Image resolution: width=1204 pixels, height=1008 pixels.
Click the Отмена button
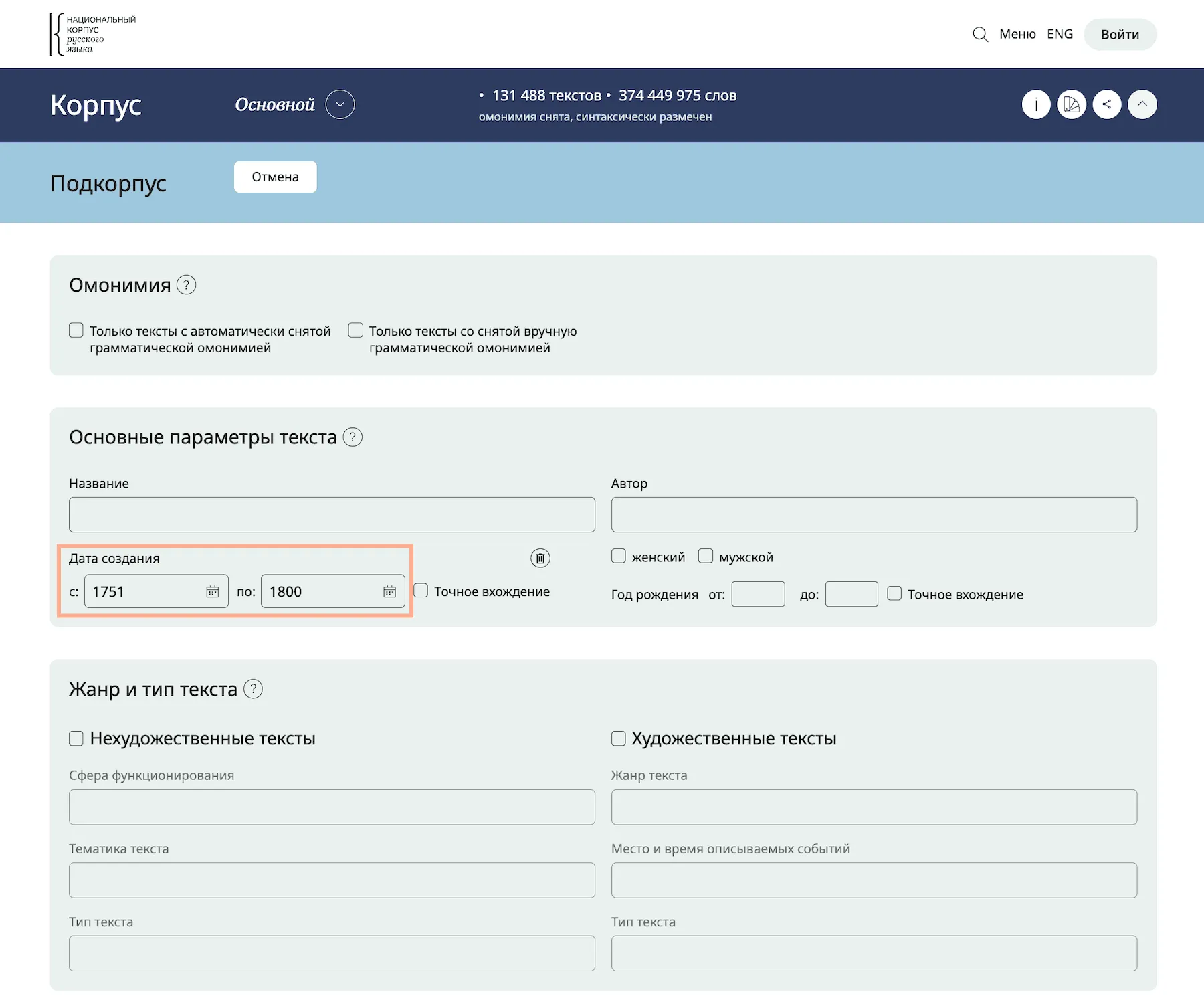pyautogui.click(x=276, y=177)
